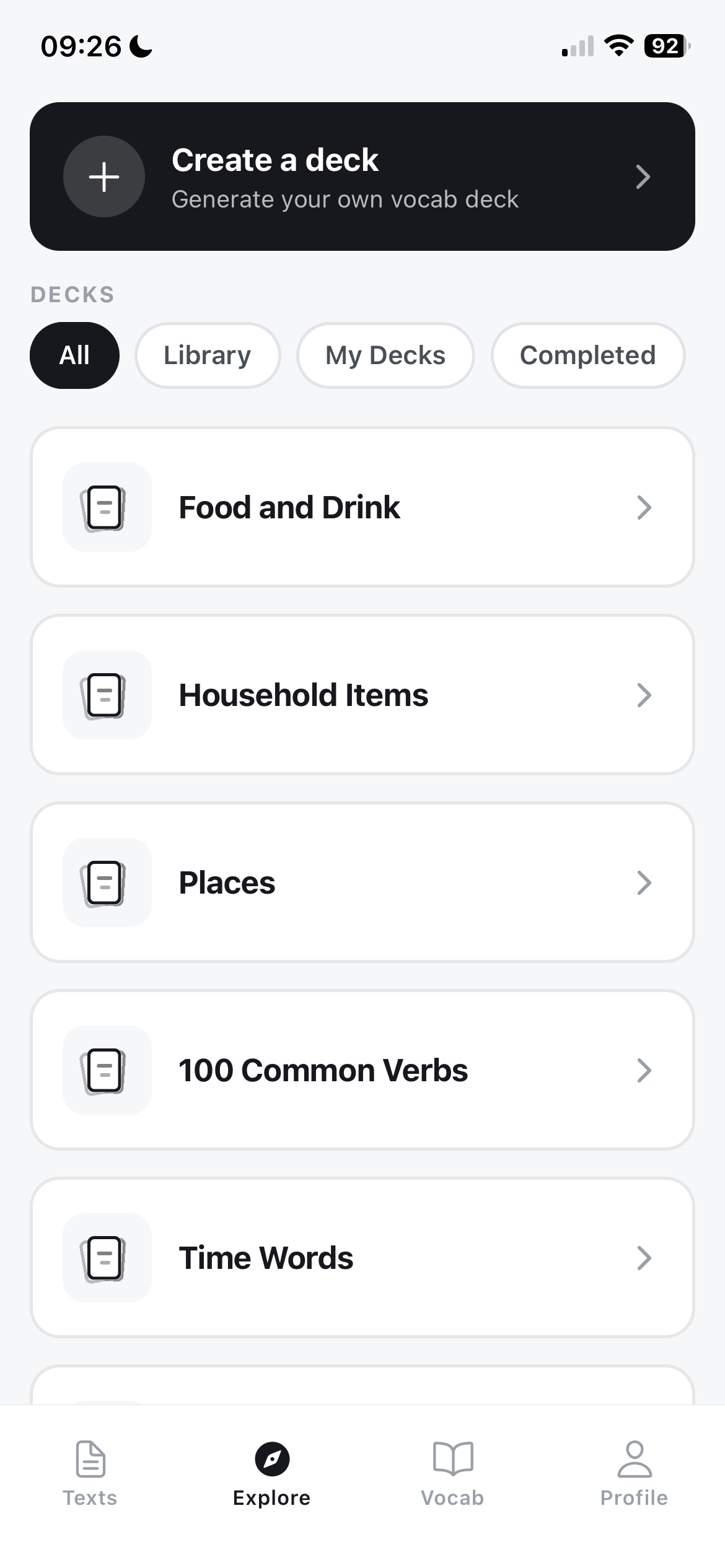Filter decks by Completed
Screen dimensions: 725x1568
click(x=588, y=355)
